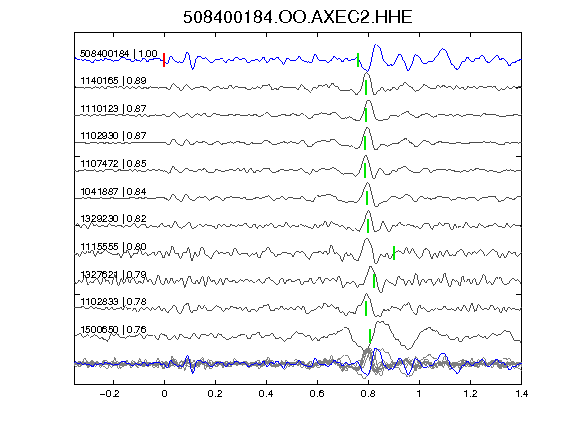
Task: Click the green pick on trace 1102930
Action: [x=365, y=143]
